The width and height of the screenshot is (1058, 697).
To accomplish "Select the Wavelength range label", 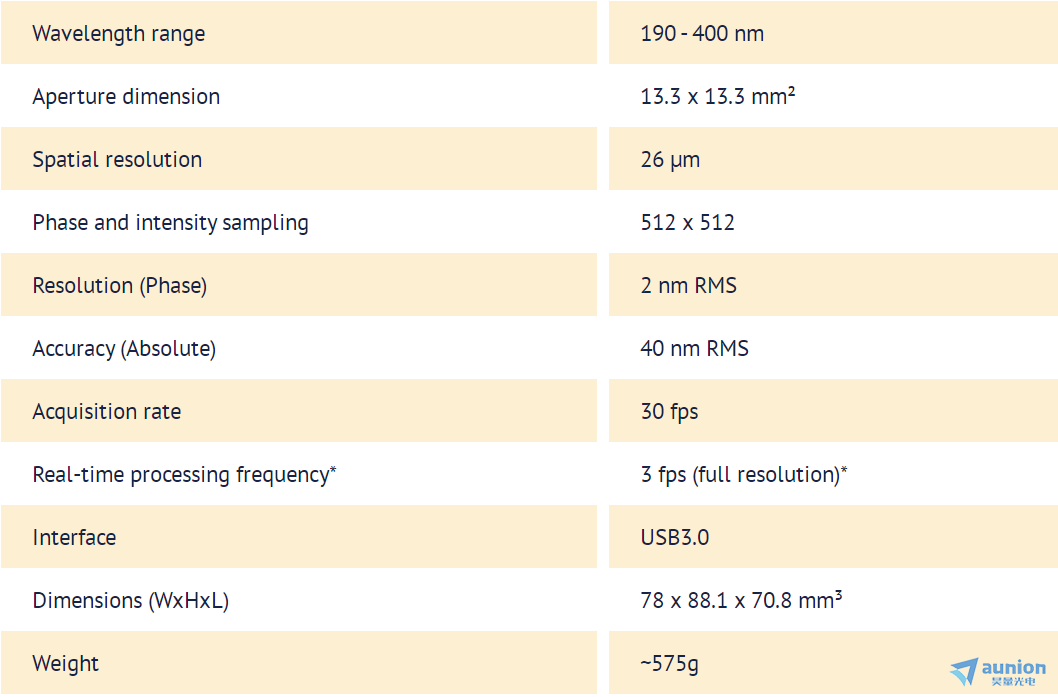I will click(119, 34).
